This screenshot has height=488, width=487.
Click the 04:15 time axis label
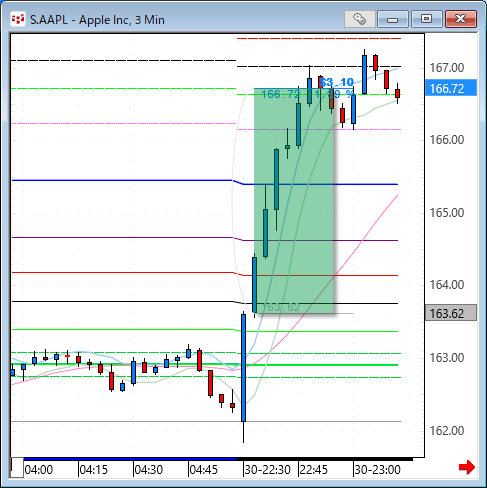[94, 470]
